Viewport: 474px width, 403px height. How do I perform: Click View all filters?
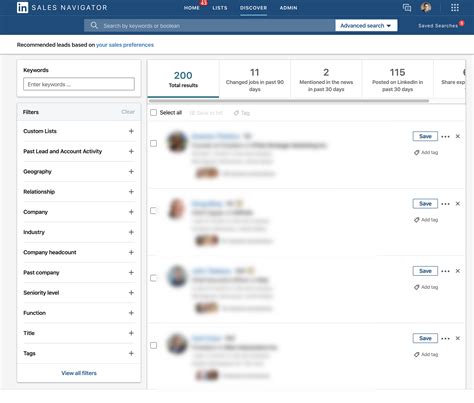pyautogui.click(x=79, y=373)
